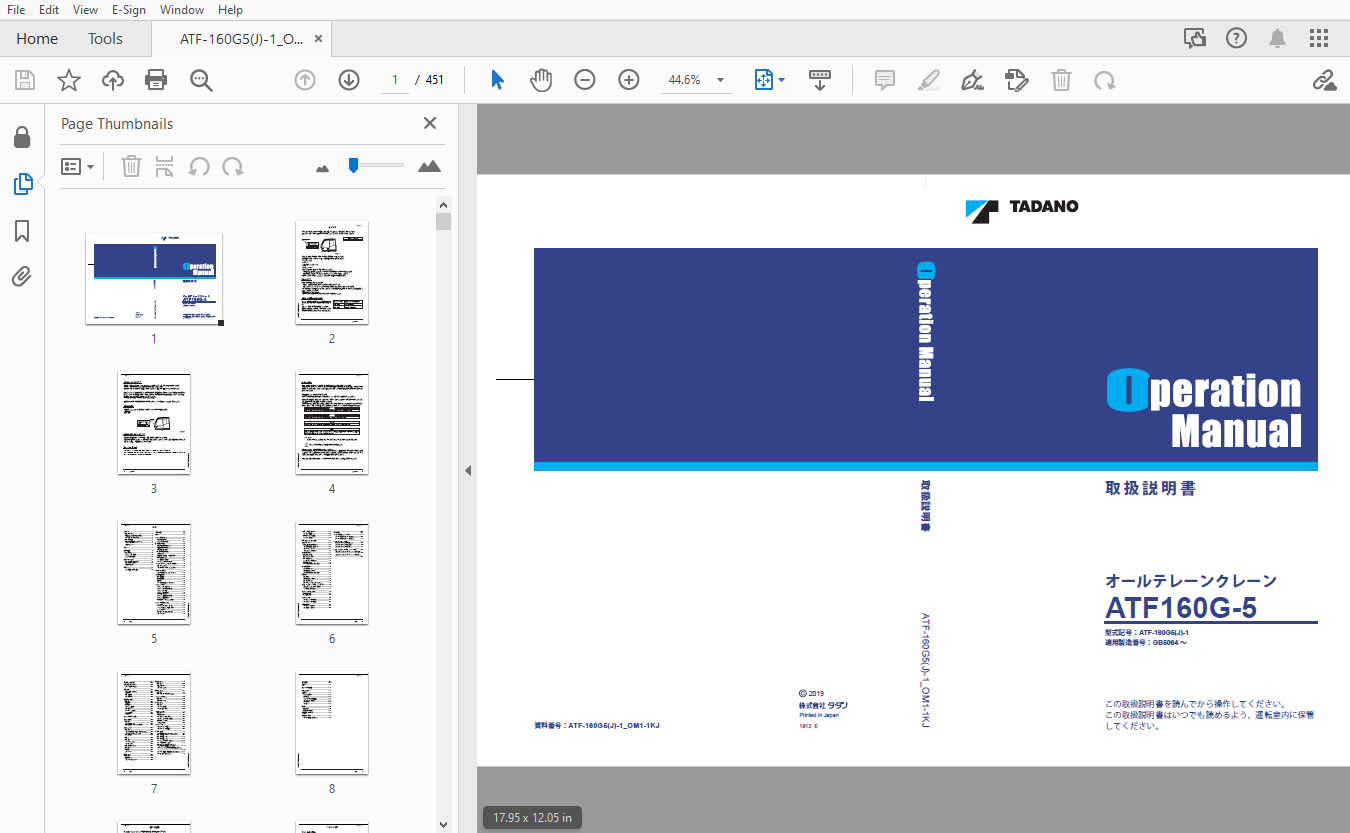The height and width of the screenshot is (833, 1350).
Task: Select page 1 thumbnail
Action: (154, 278)
